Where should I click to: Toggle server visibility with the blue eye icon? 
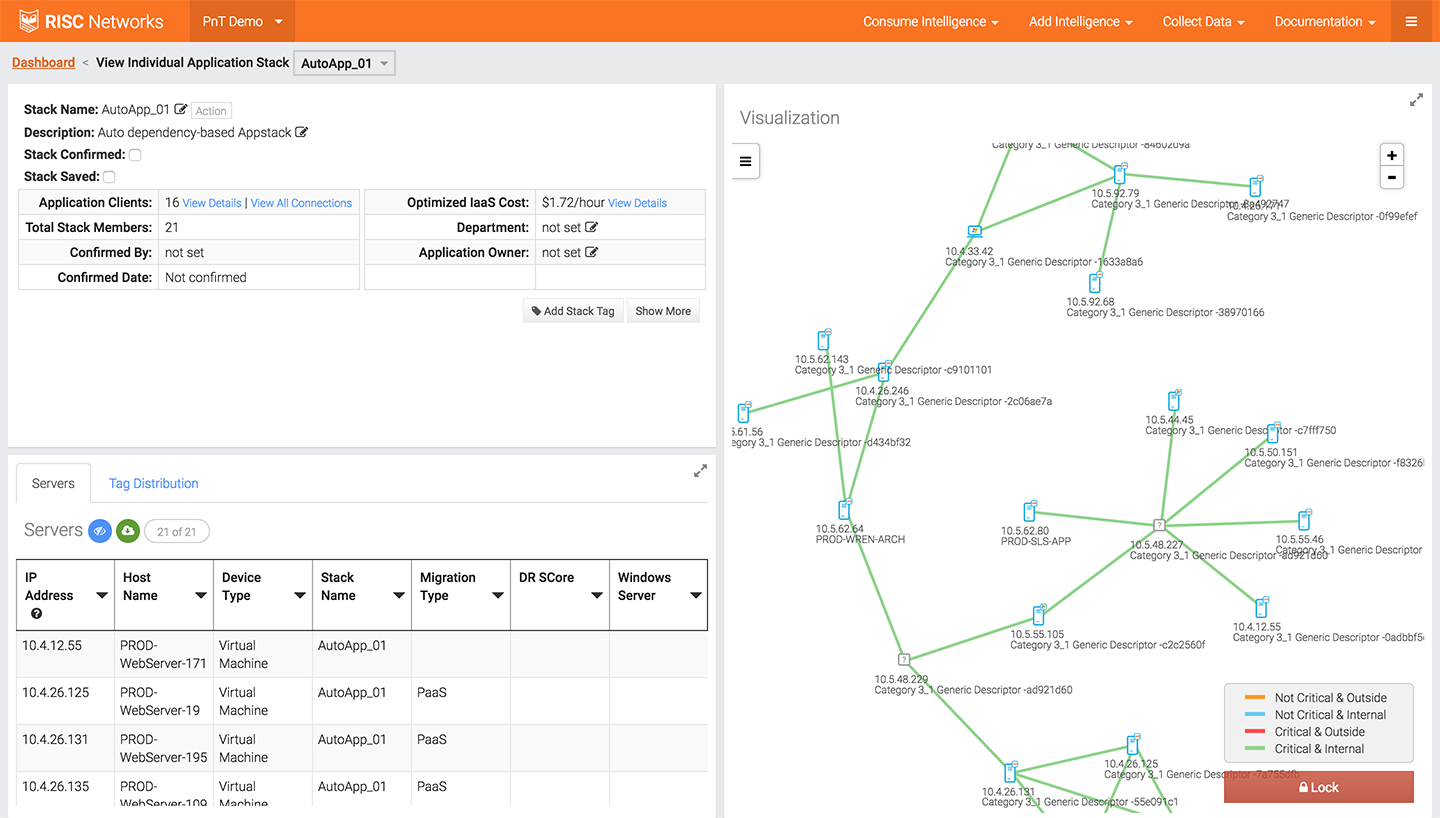tap(99, 531)
